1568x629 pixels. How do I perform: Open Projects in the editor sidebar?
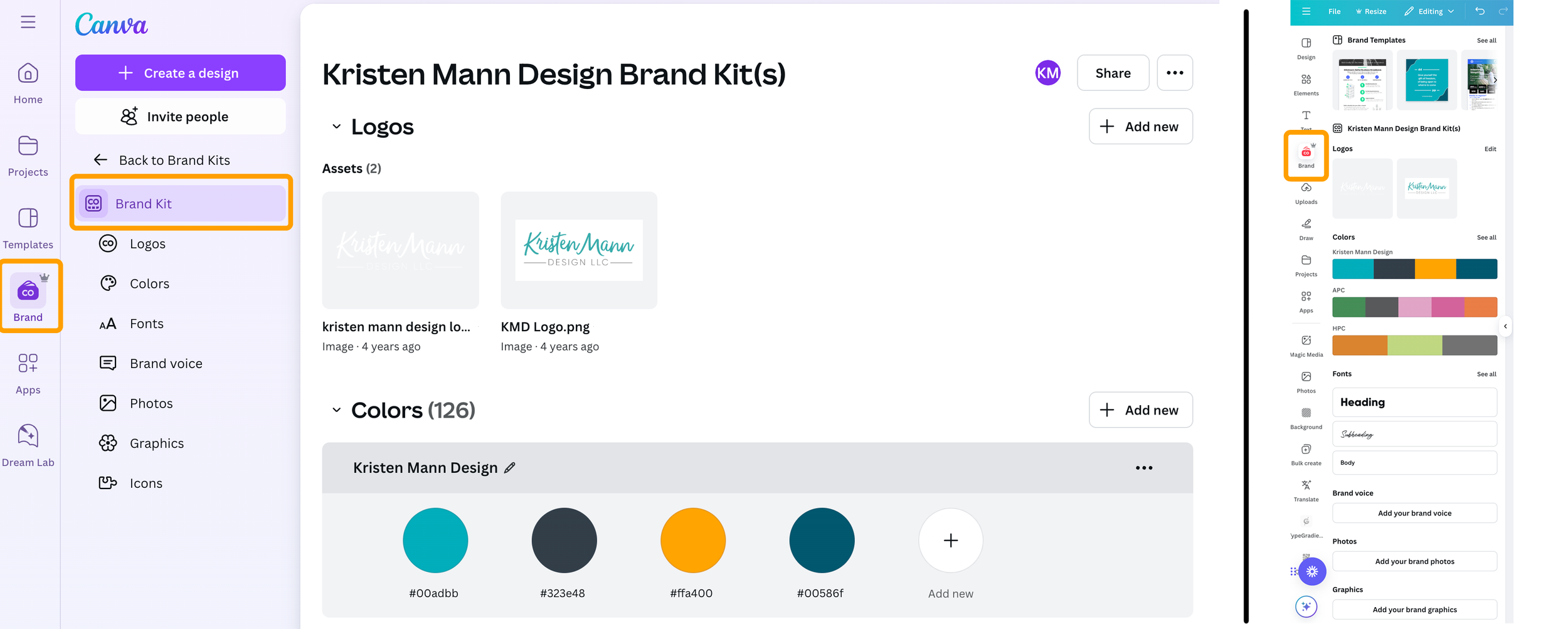pyautogui.click(x=1306, y=266)
